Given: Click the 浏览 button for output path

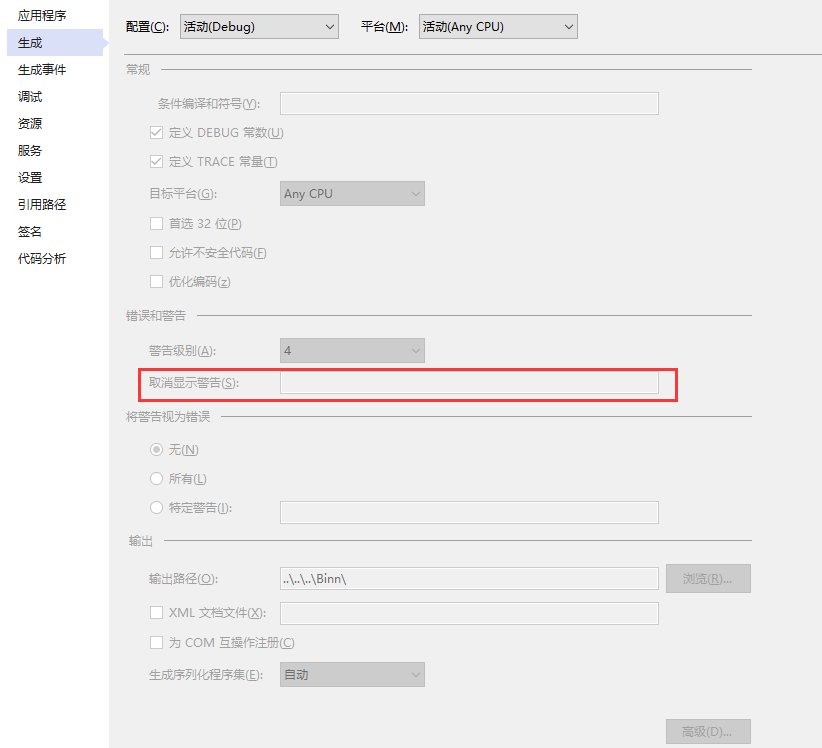Looking at the screenshot, I should [x=708, y=579].
